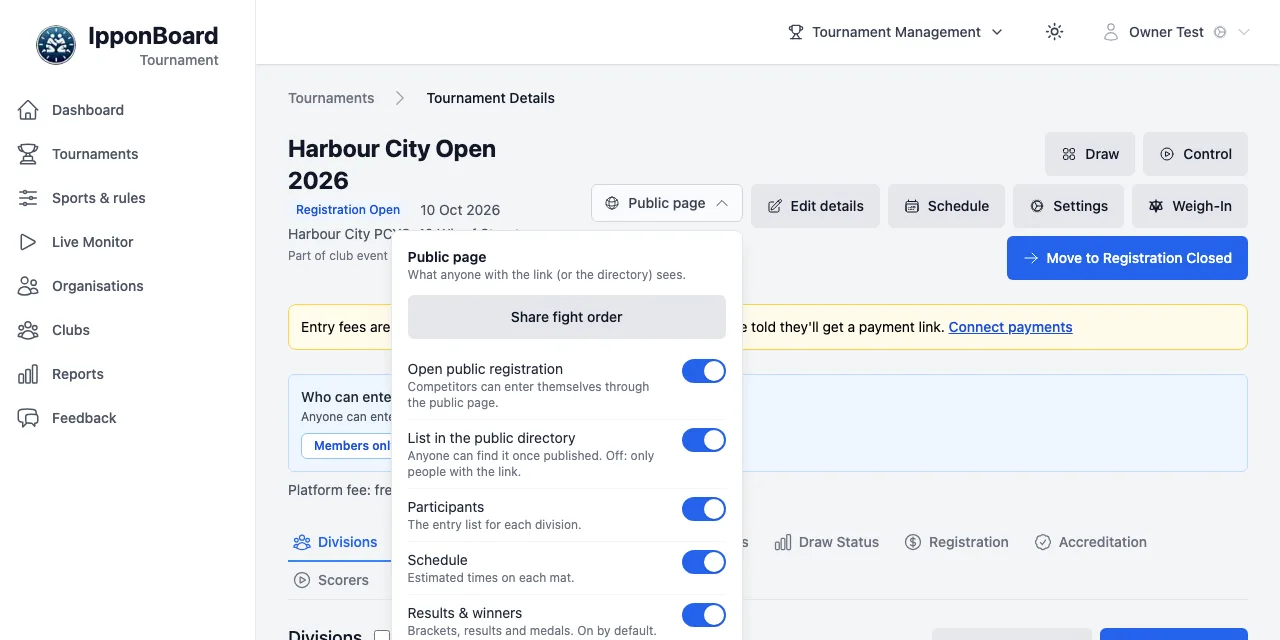Click the Draw Status chart icon
Viewport: 1280px width, 640px height.
[x=782, y=542]
